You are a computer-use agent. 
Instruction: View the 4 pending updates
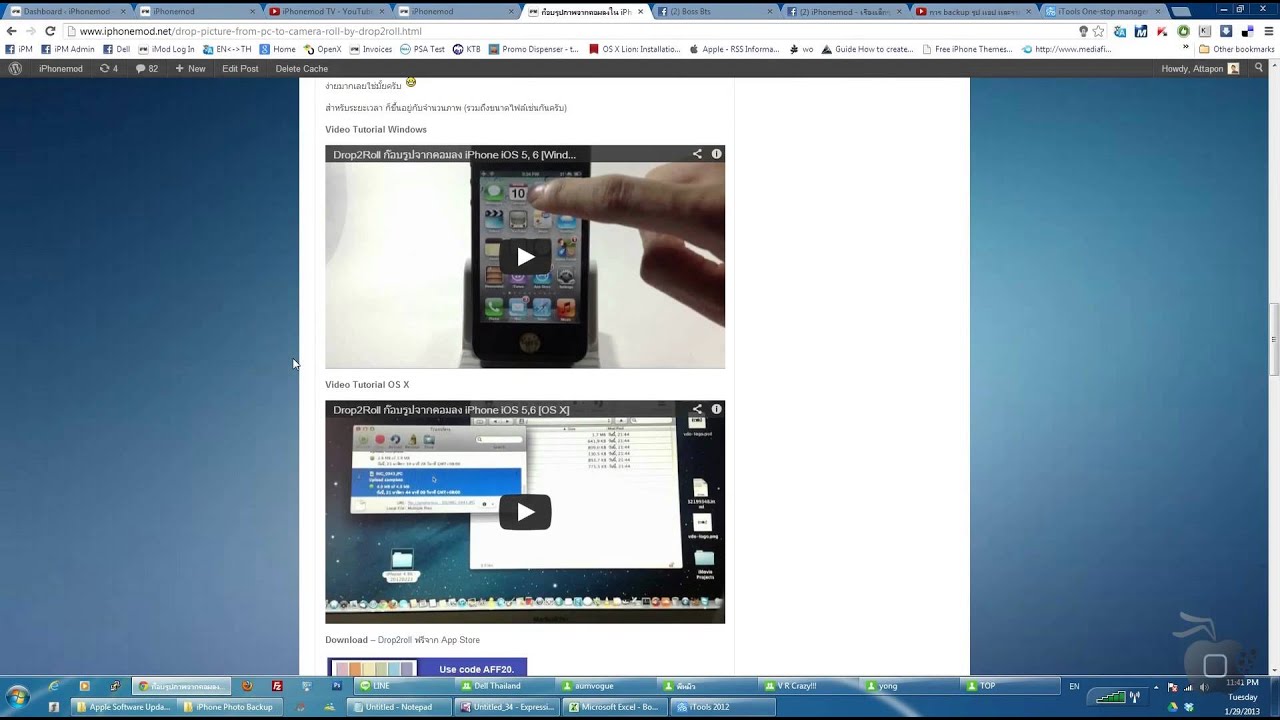[x=109, y=68]
